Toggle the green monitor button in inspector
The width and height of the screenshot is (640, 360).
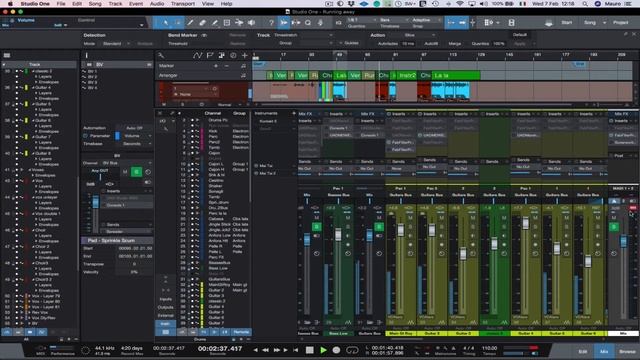tap(136, 172)
